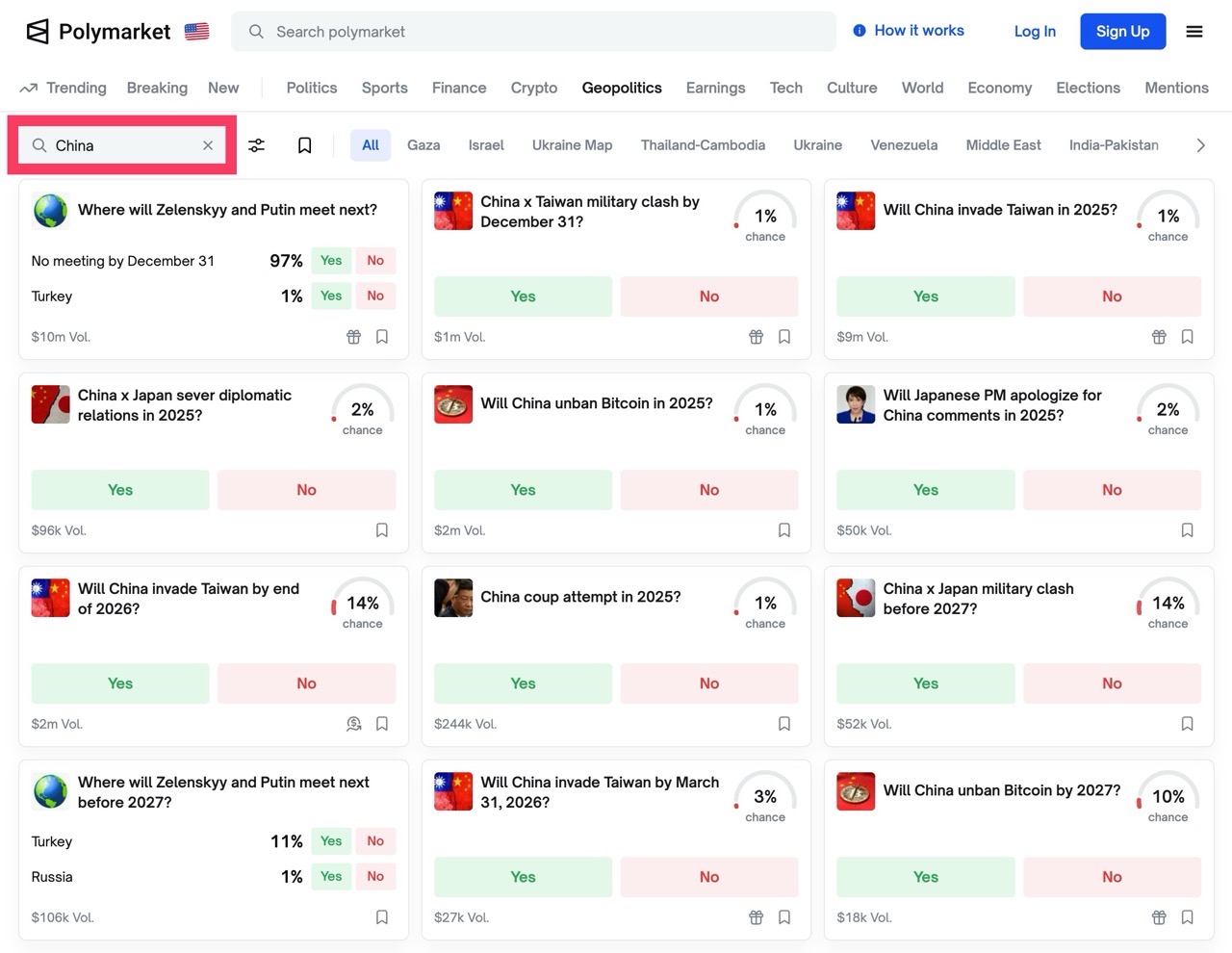
Task: Click the info icon beside How it works
Action: 860,31
